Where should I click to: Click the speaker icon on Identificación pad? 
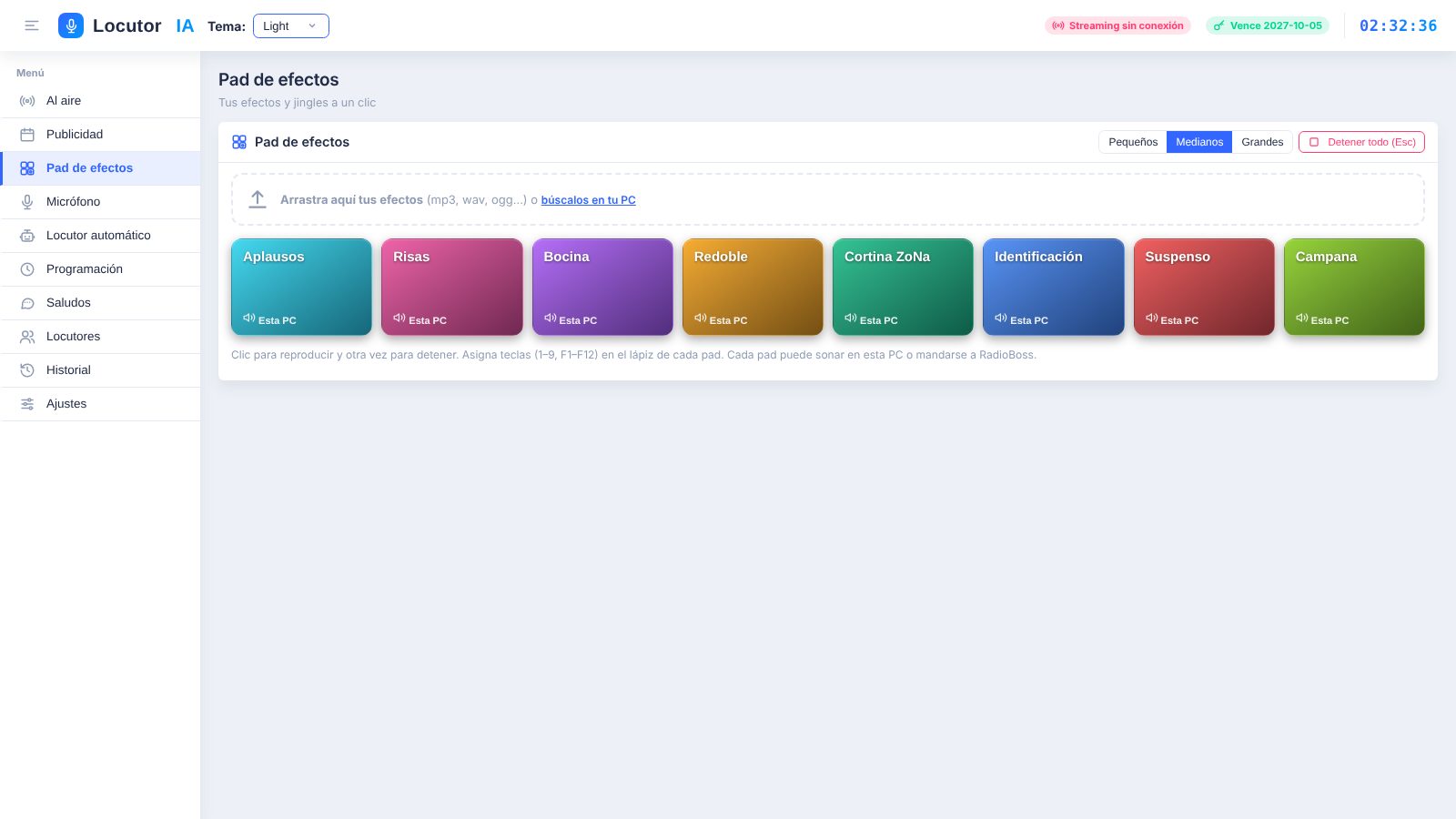pos(1000,318)
